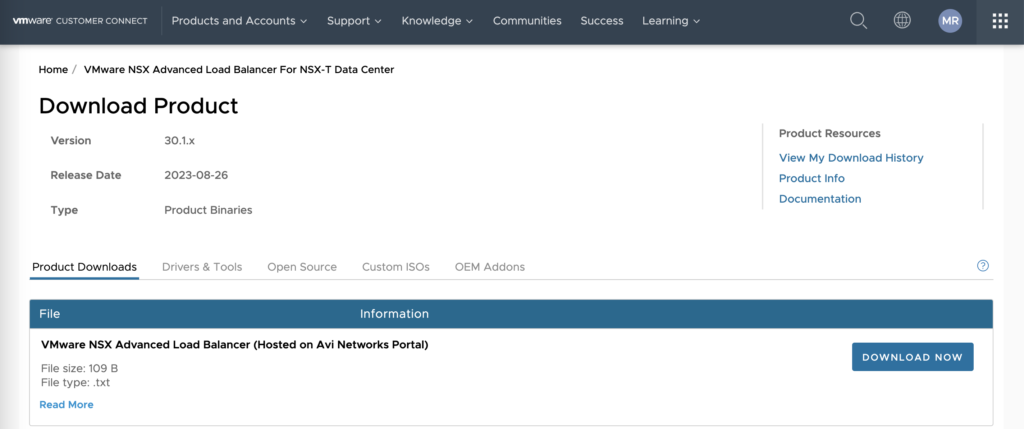Switch to the Drivers & Tools tab

(202, 267)
